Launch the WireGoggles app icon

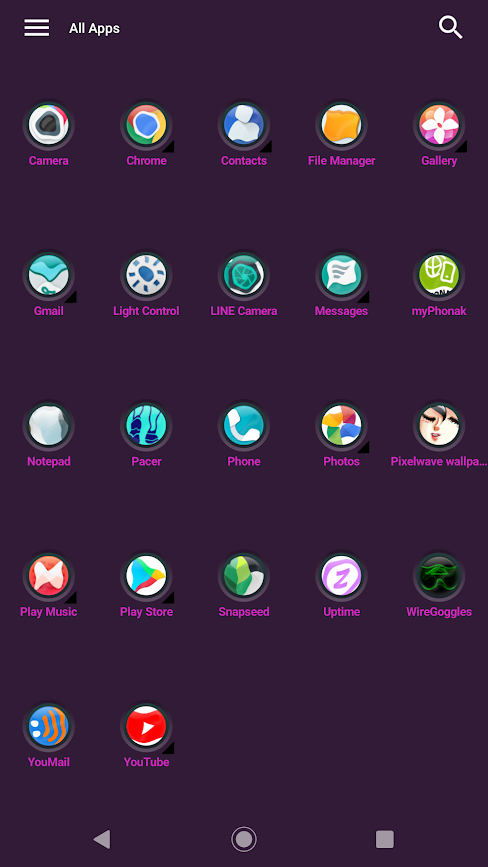439,576
